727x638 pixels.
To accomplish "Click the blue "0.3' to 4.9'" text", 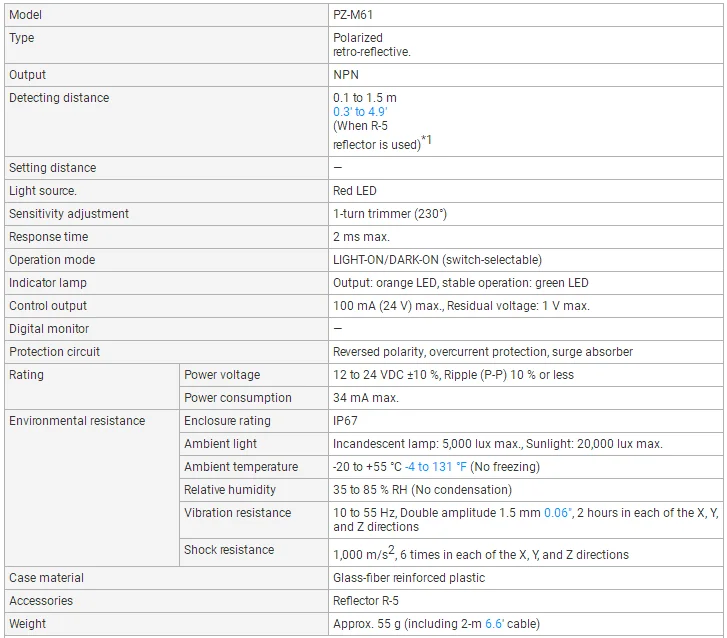I will [360, 112].
